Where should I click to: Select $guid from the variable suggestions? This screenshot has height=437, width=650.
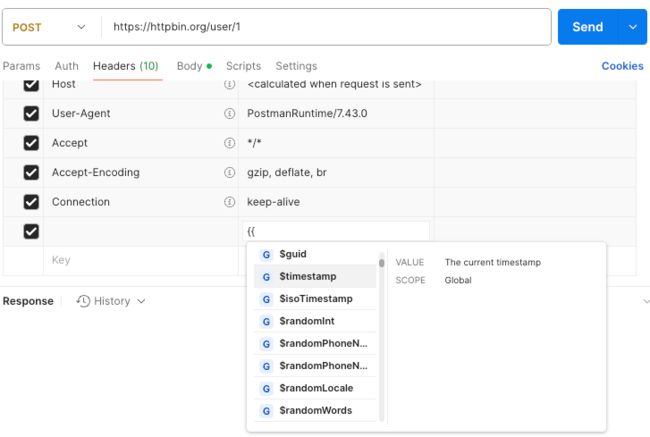[315, 254]
